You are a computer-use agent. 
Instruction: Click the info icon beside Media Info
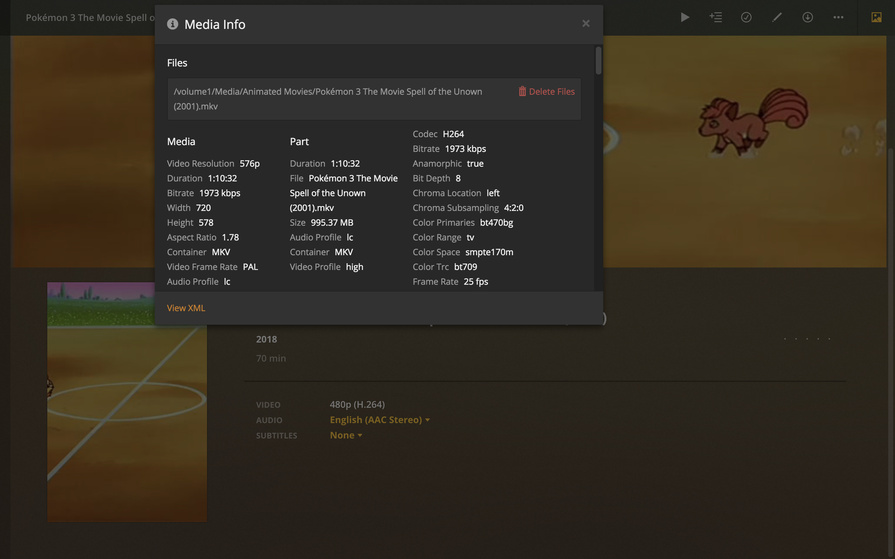point(172,24)
